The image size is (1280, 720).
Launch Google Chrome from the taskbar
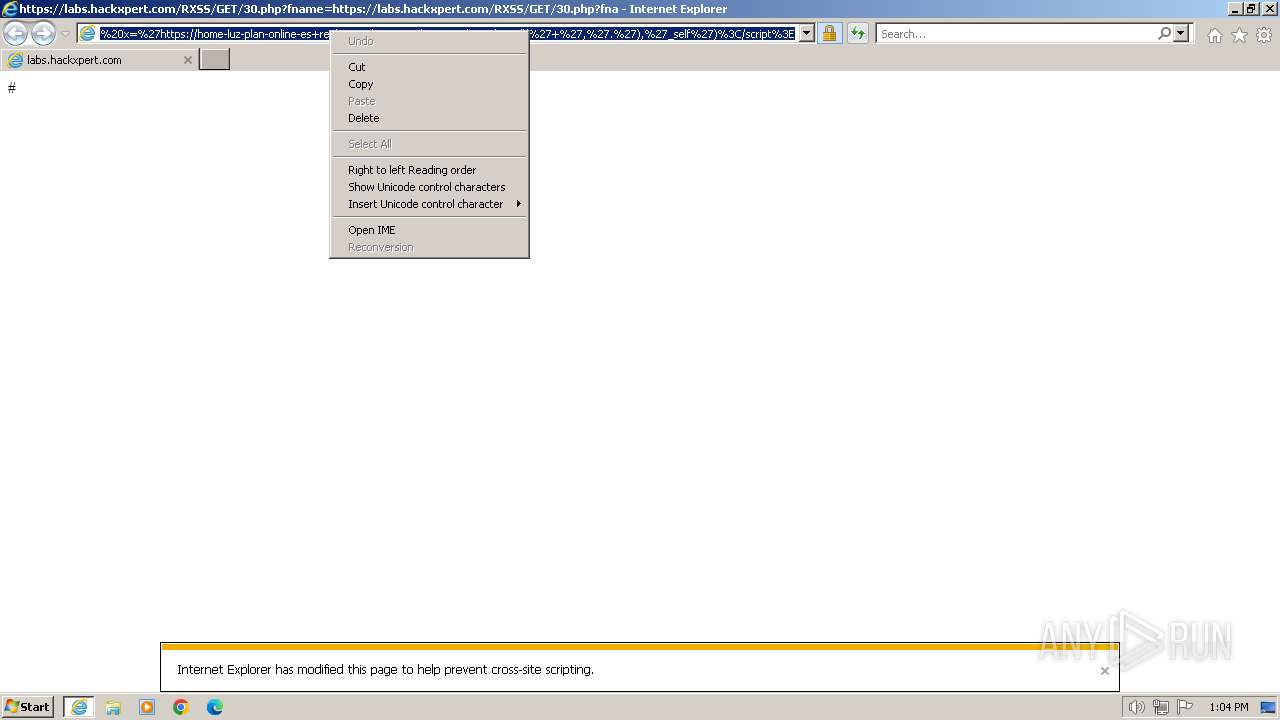pos(181,707)
